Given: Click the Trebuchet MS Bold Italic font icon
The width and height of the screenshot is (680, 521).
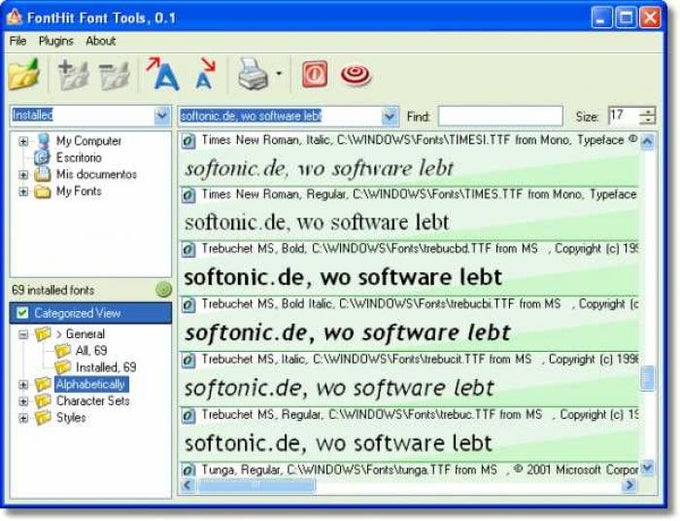Looking at the screenshot, I should (188, 305).
